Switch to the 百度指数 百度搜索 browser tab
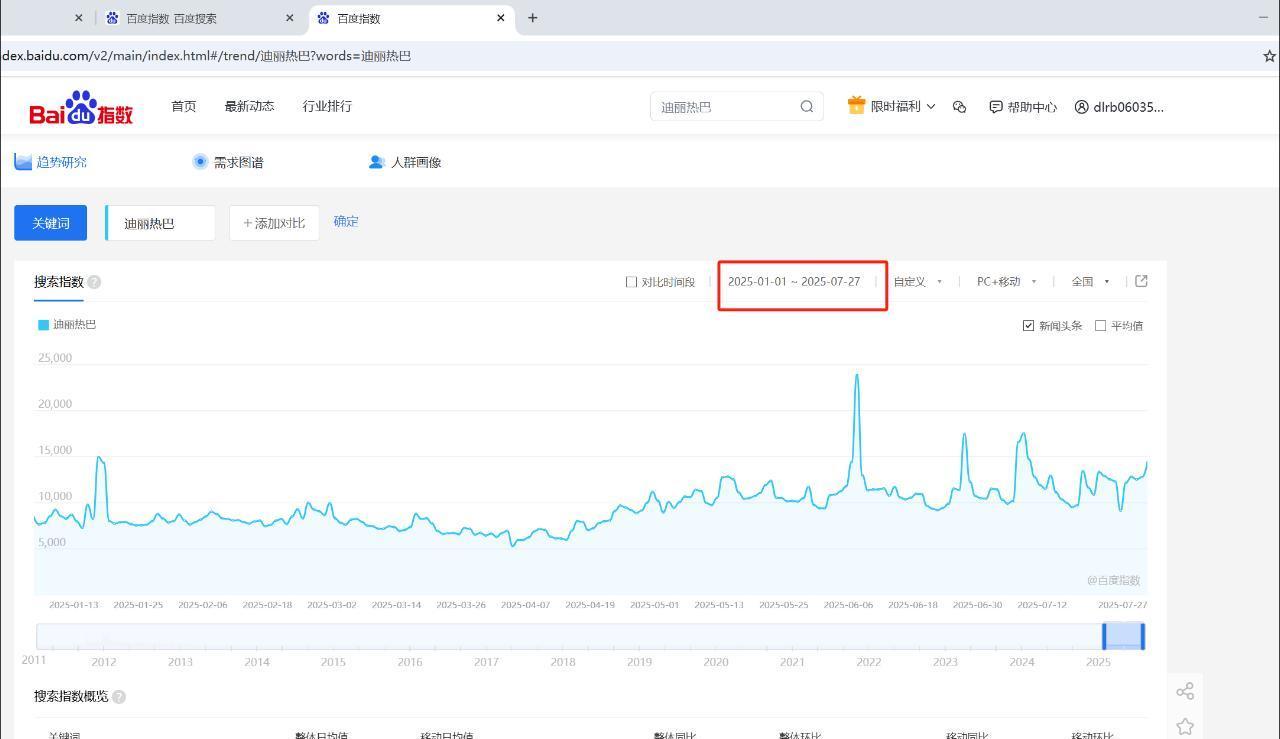Screen dimensions: 1280x739 200,18
